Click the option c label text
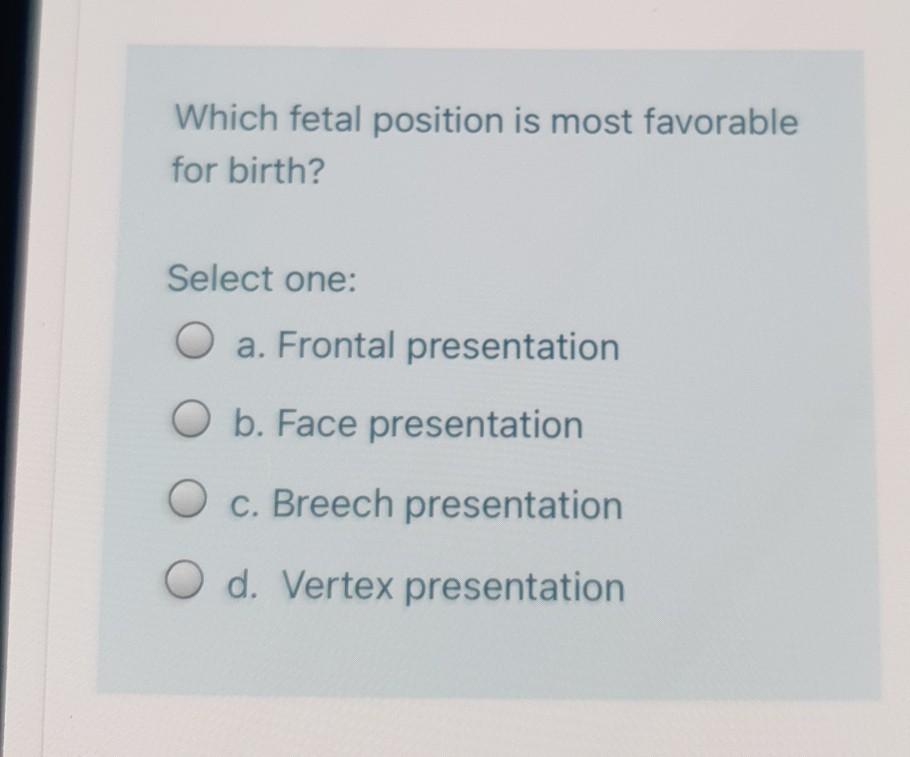 [x=426, y=504]
